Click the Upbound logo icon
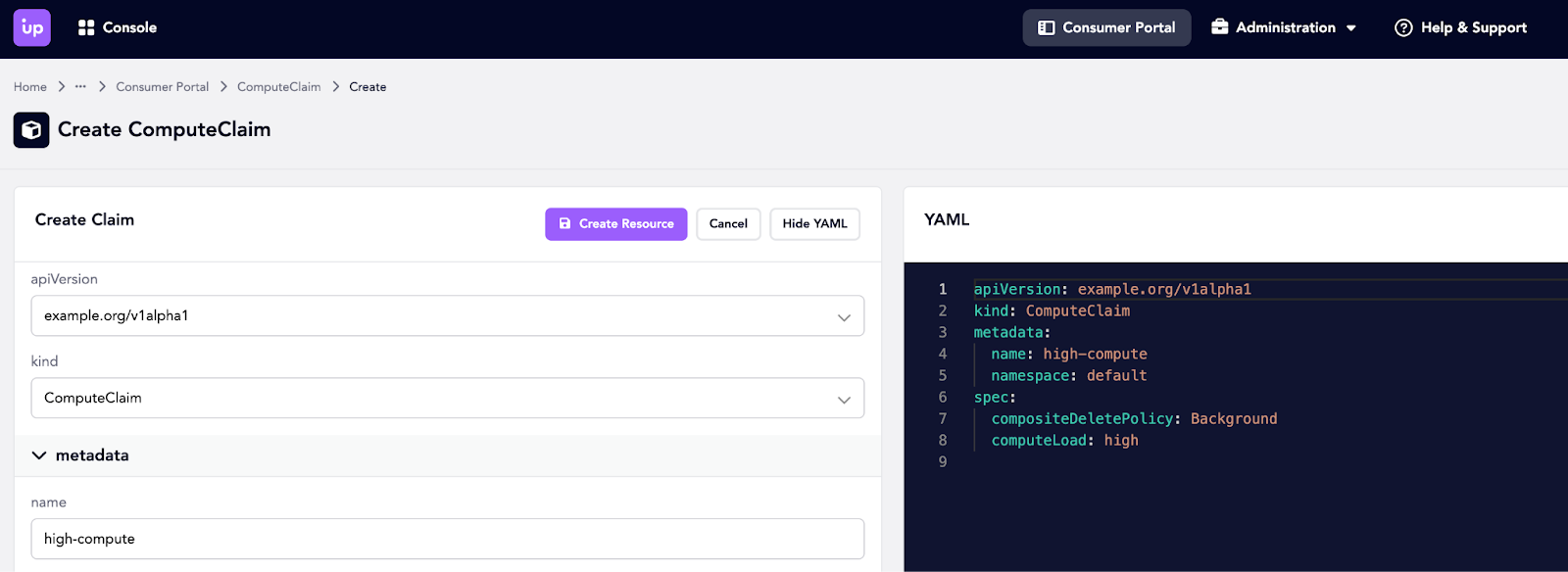This screenshot has width=1568, height=572. [x=31, y=27]
